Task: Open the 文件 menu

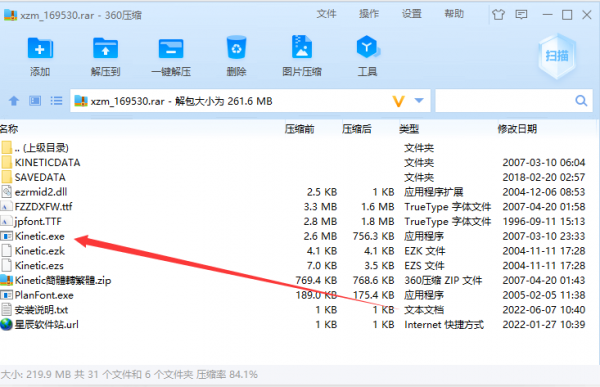Action: (326, 14)
